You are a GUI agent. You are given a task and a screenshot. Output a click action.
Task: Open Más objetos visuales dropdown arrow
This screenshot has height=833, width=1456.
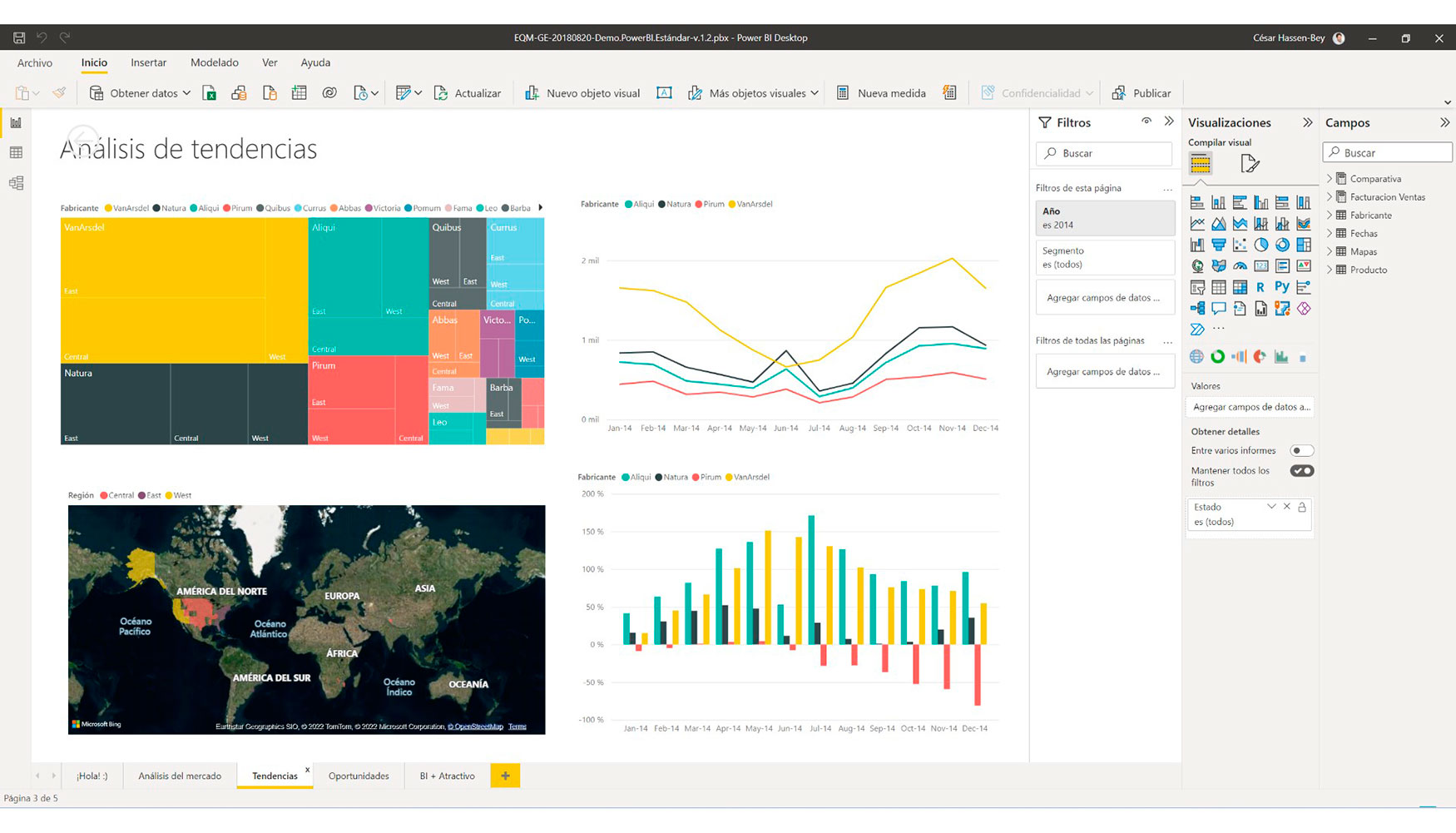click(x=815, y=93)
